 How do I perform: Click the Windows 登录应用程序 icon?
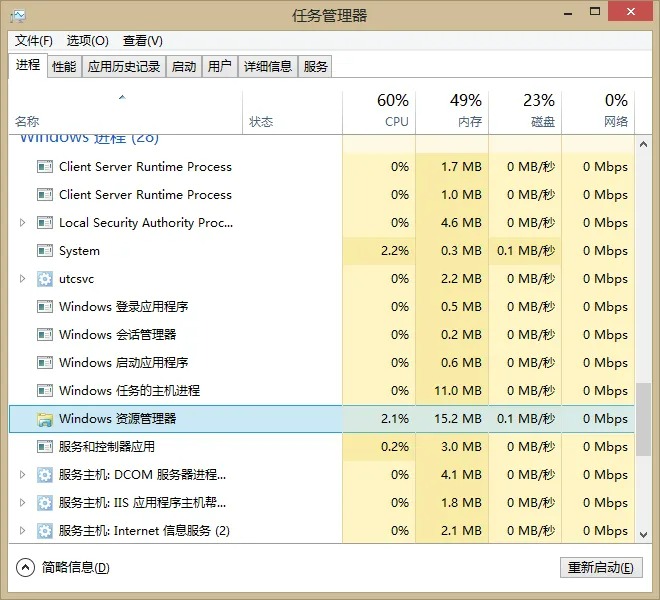45,307
